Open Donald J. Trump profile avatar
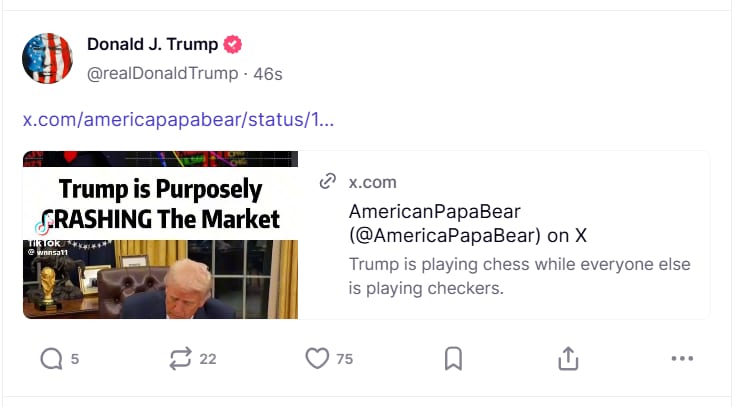 pos(48,58)
